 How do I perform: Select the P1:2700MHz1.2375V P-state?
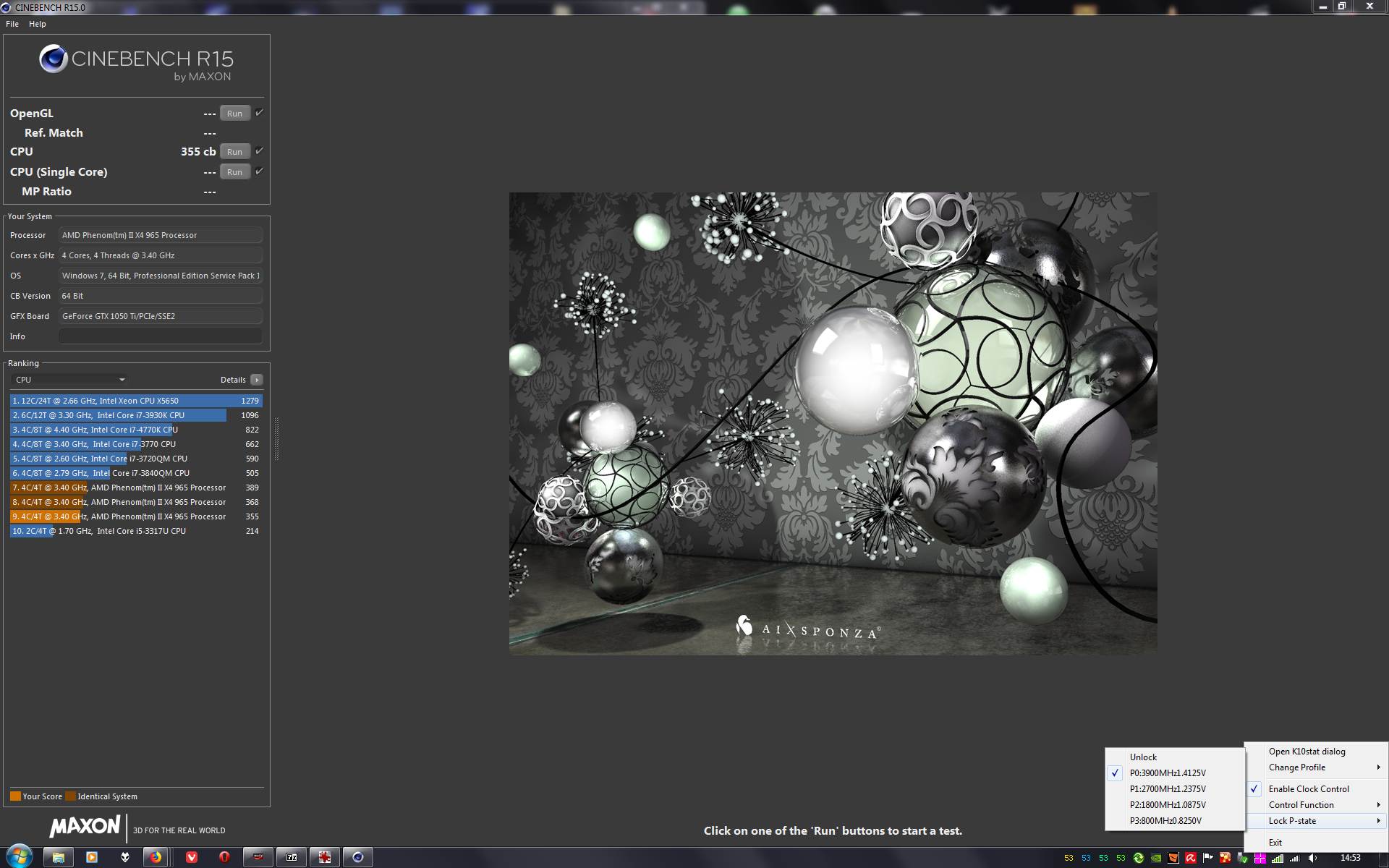click(x=1167, y=789)
